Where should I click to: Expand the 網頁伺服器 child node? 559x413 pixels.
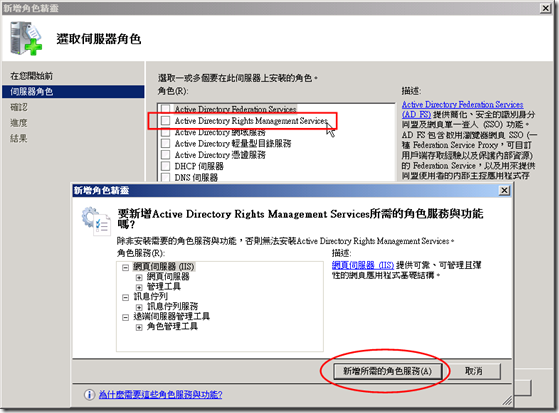pyautogui.click(x=139, y=277)
